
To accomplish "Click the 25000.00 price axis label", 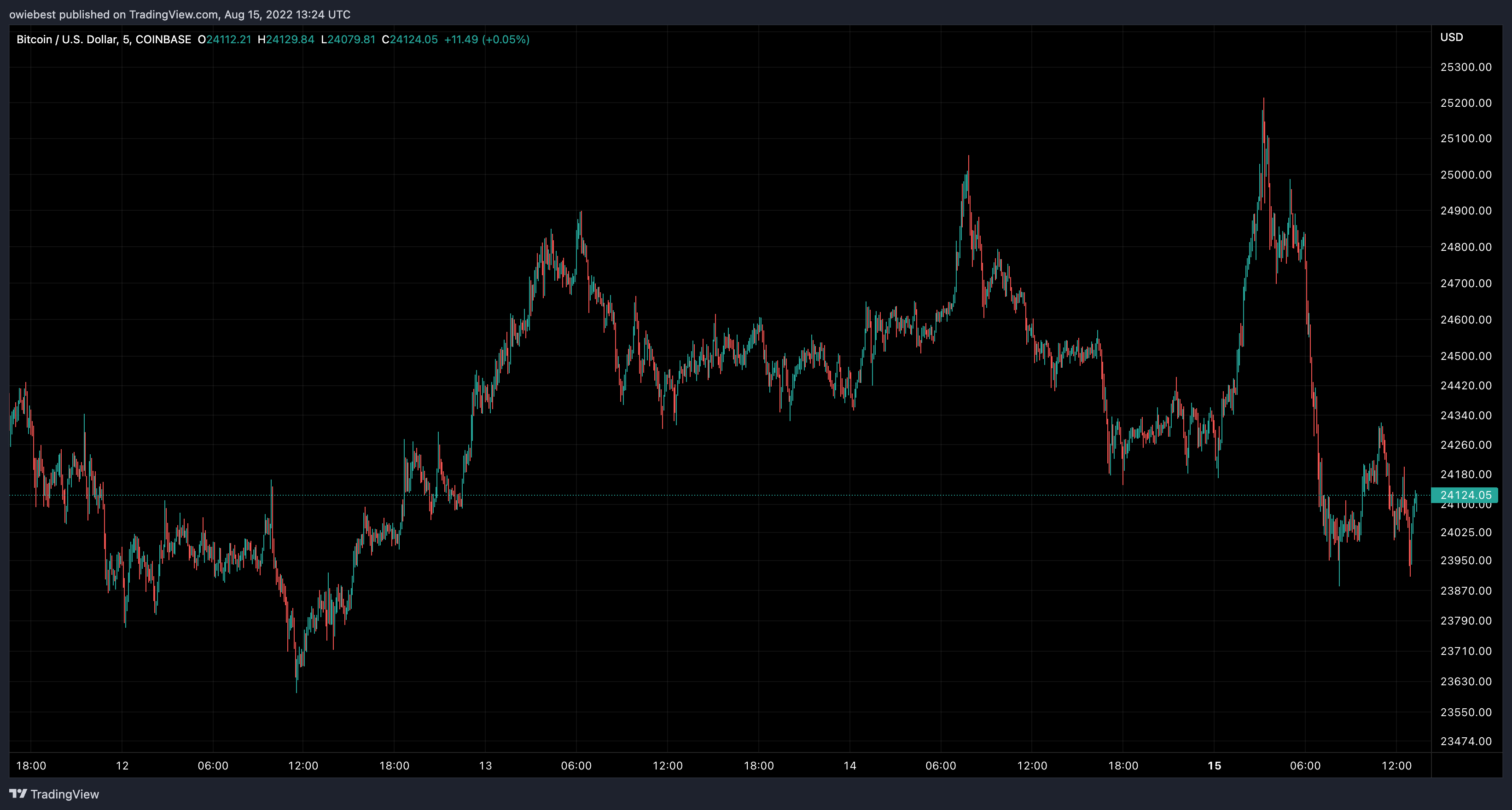I will pos(1465,175).
